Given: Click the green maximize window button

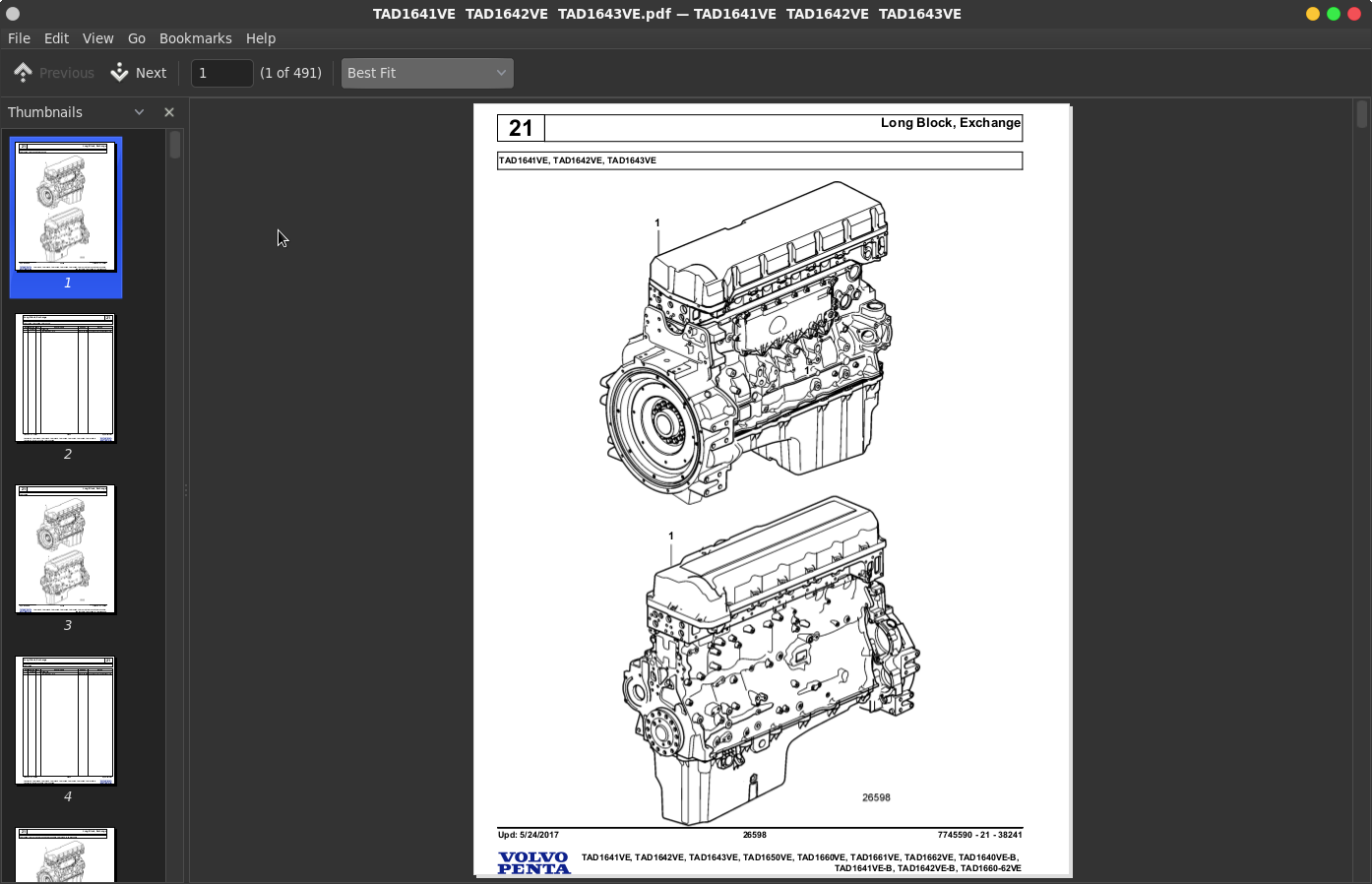Looking at the screenshot, I should pos(1334,14).
